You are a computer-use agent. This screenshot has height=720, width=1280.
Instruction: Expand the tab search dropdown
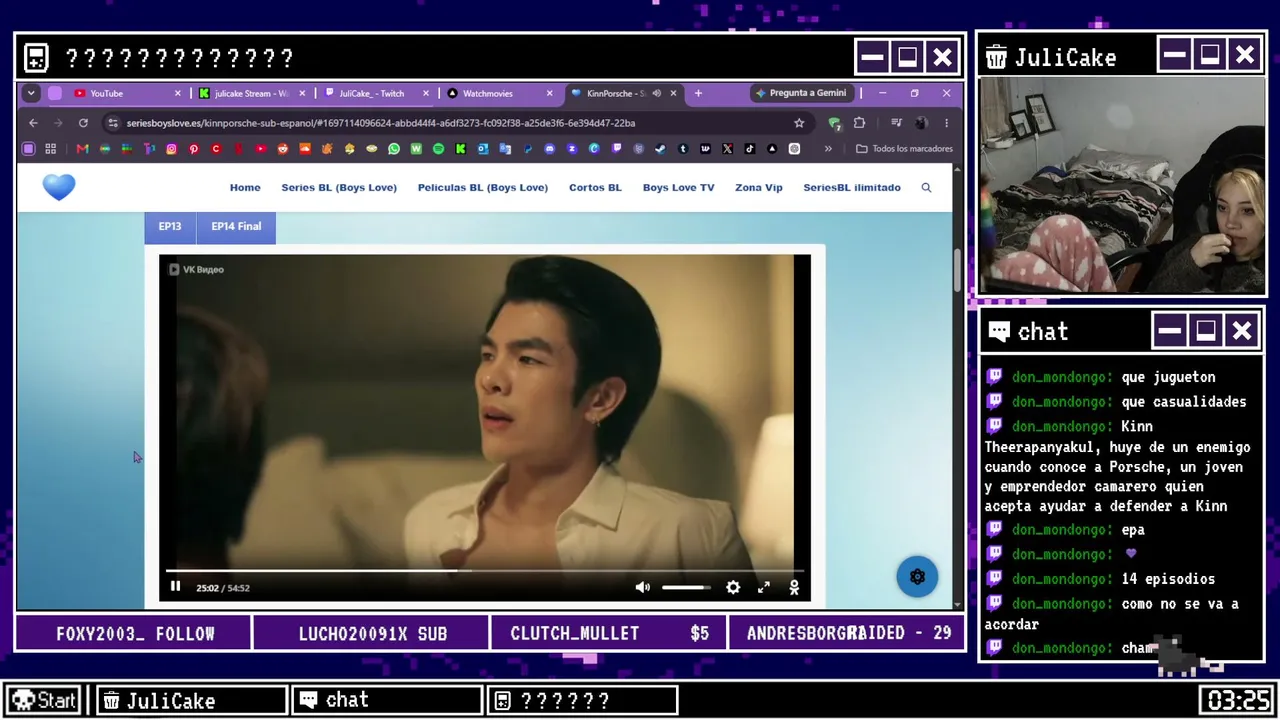click(x=31, y=93)
